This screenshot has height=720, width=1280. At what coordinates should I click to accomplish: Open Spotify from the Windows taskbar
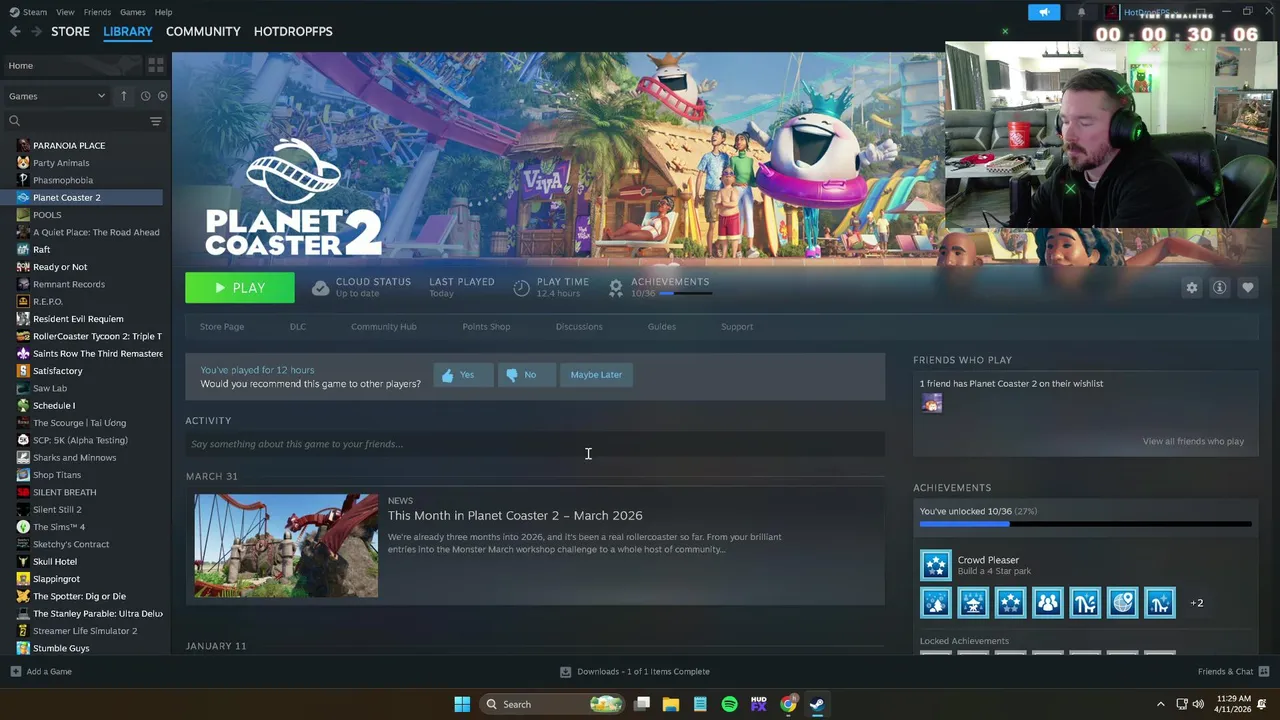tap(729, 704)
